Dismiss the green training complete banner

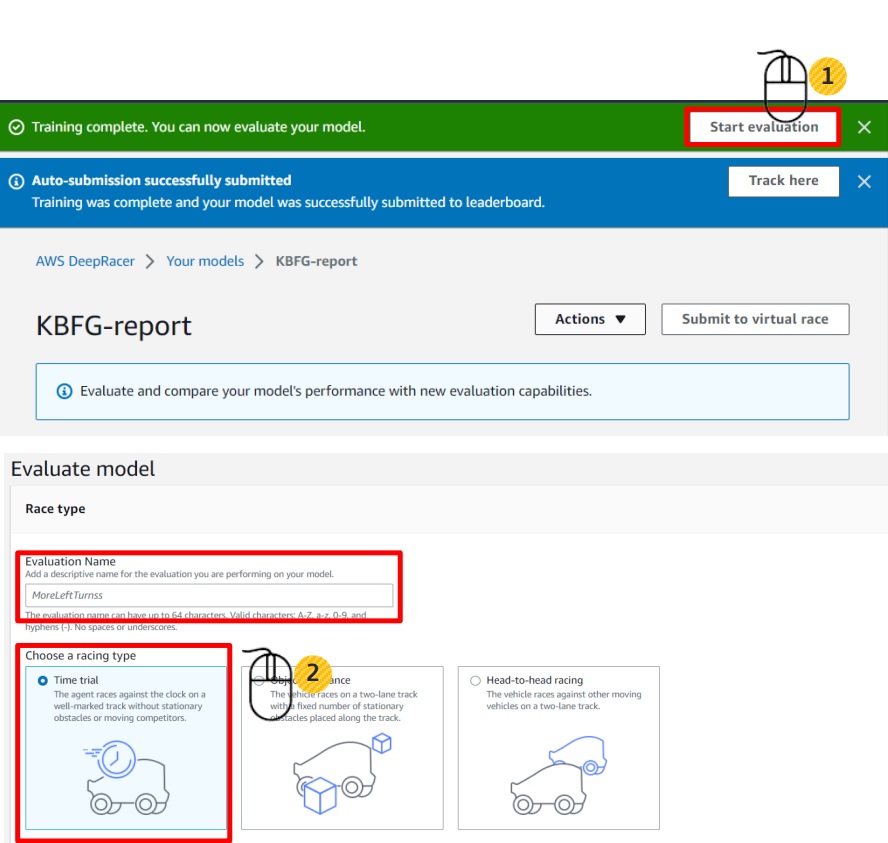coord(864,127)
